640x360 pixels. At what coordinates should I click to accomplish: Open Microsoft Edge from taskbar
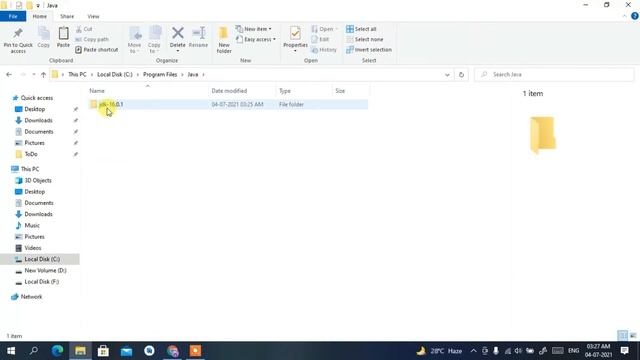(x=57, y=351)
